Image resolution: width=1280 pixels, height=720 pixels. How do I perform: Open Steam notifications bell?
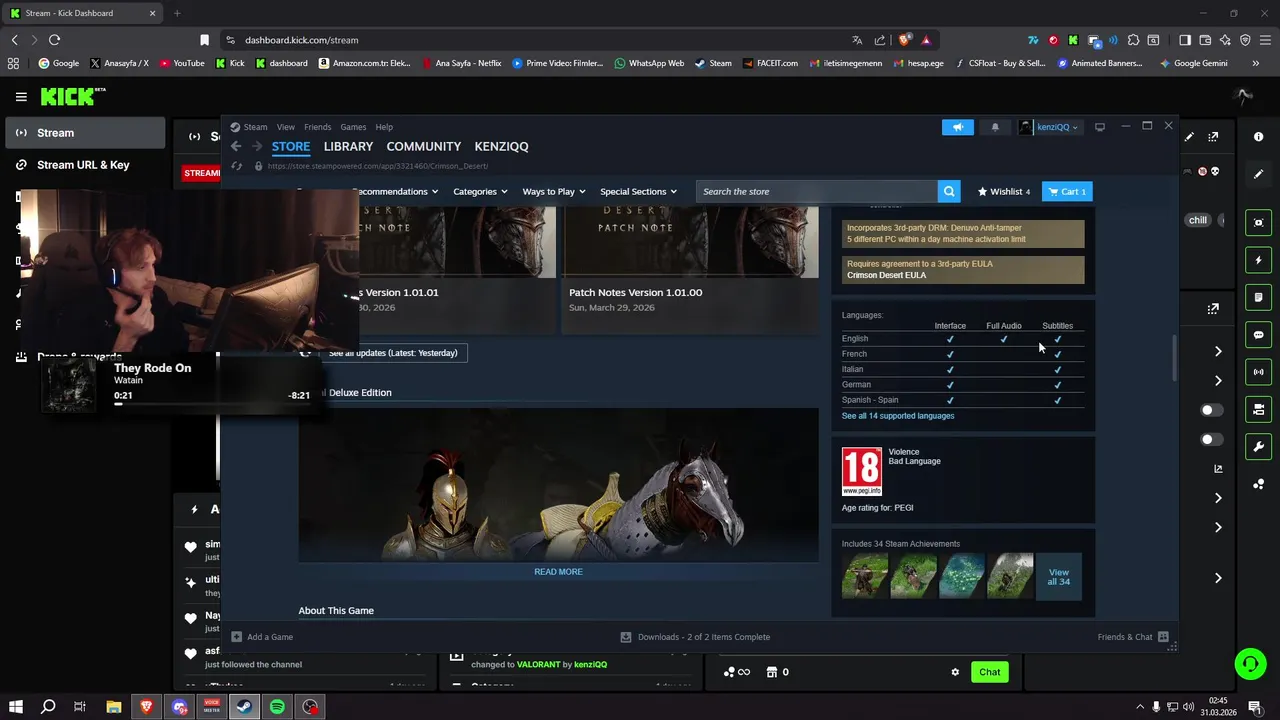(x=995, y=127)
